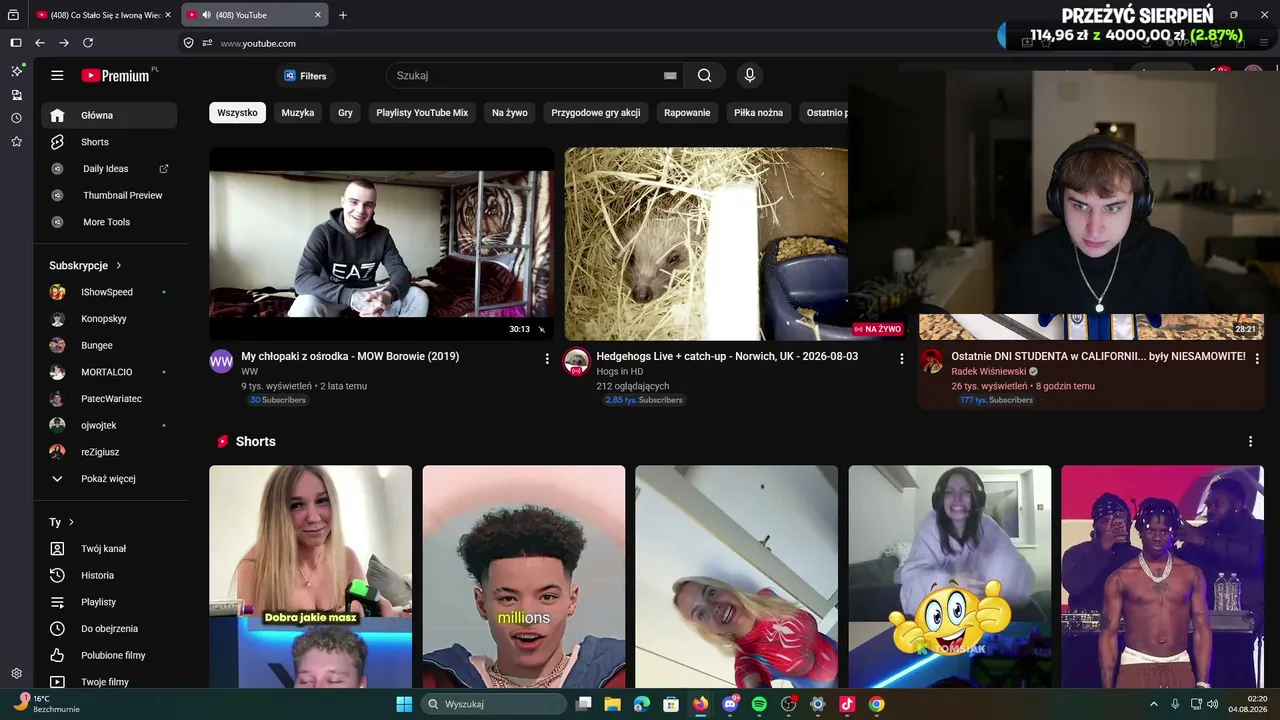Open Hedgehogs Live + catch-up title
The image size is (1280, 720).
point(727,356)
